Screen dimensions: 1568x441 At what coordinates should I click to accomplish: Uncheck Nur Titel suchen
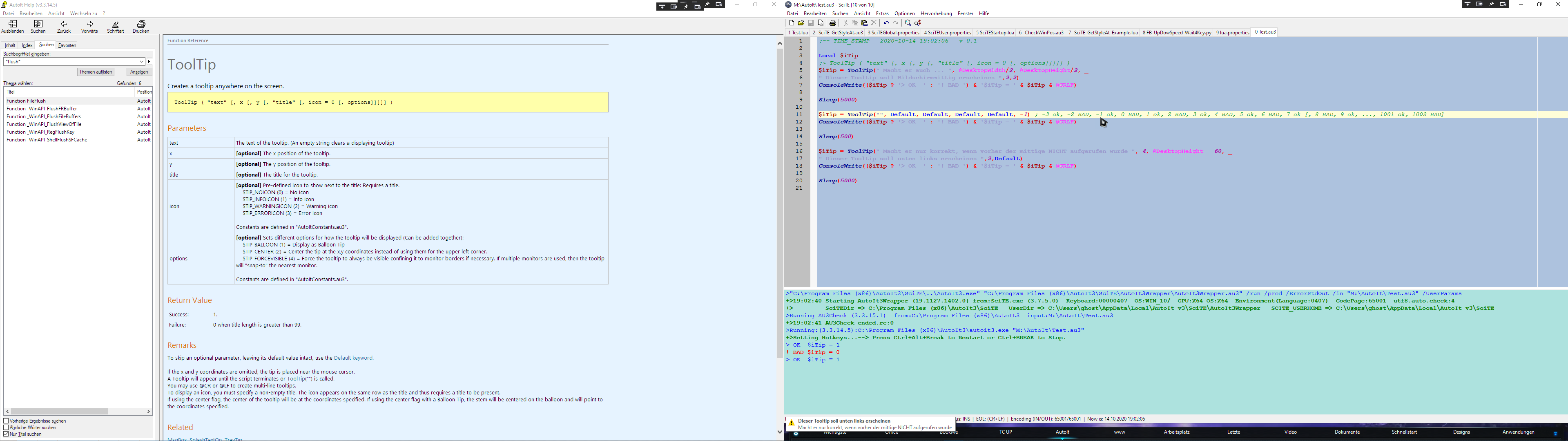(6, 434)
